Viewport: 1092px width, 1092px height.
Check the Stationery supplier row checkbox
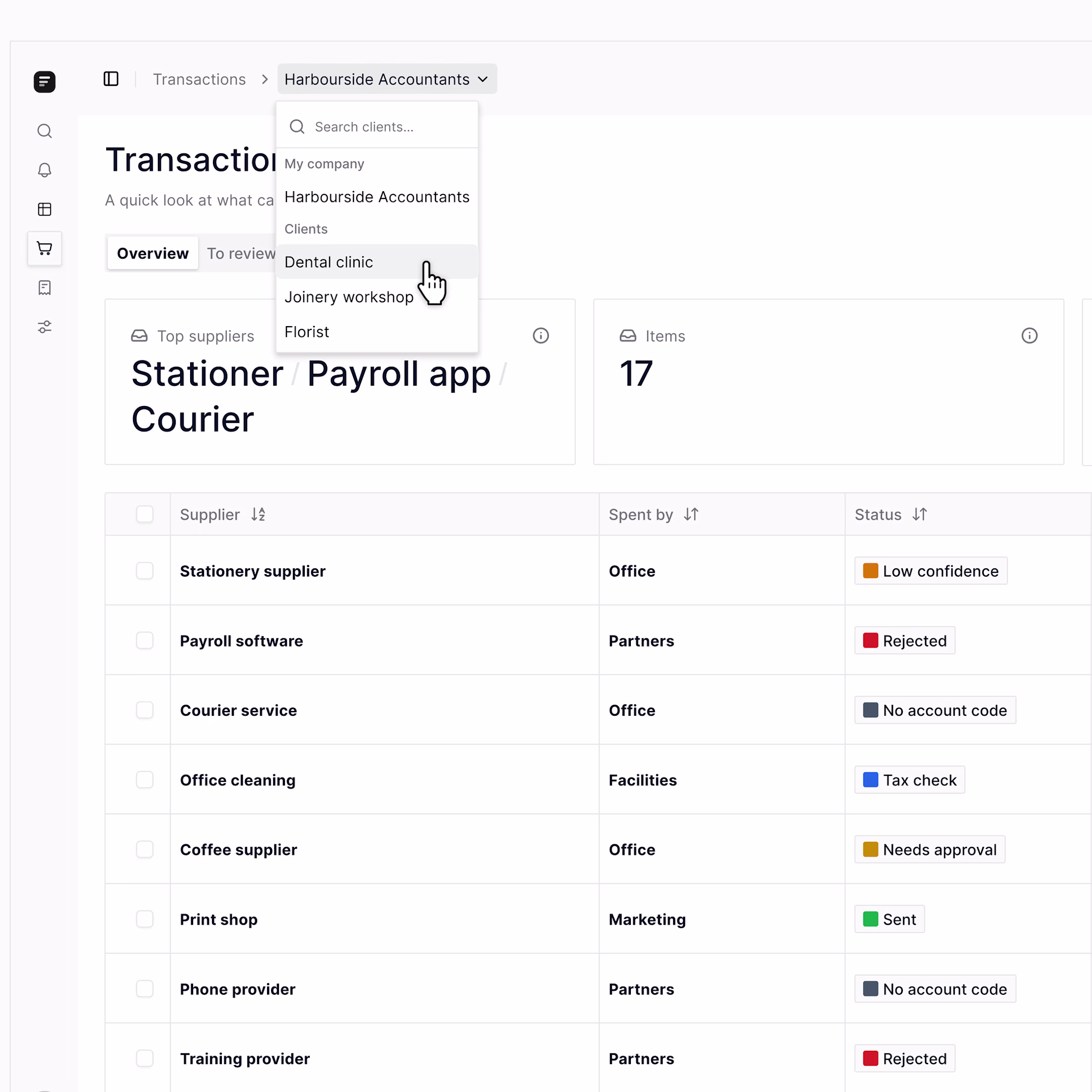click(x=145, y=571)
